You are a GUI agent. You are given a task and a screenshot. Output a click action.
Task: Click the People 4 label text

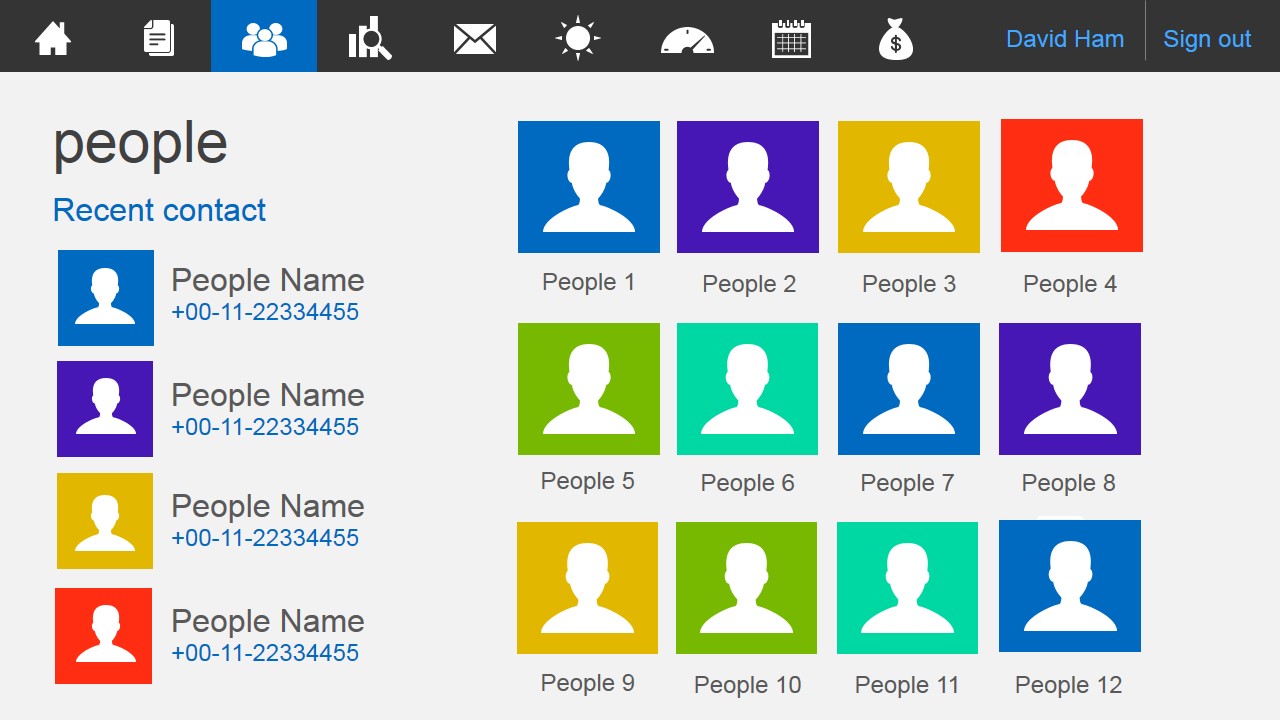tap(1070, 284)
